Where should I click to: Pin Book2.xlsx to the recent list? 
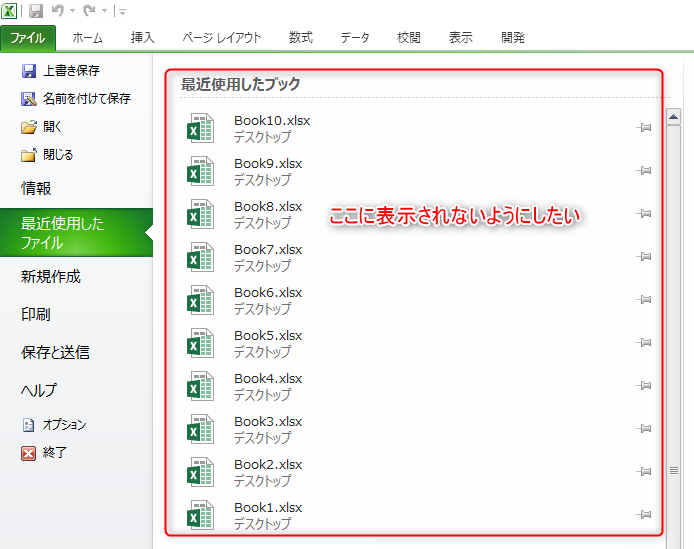[644, 472]
